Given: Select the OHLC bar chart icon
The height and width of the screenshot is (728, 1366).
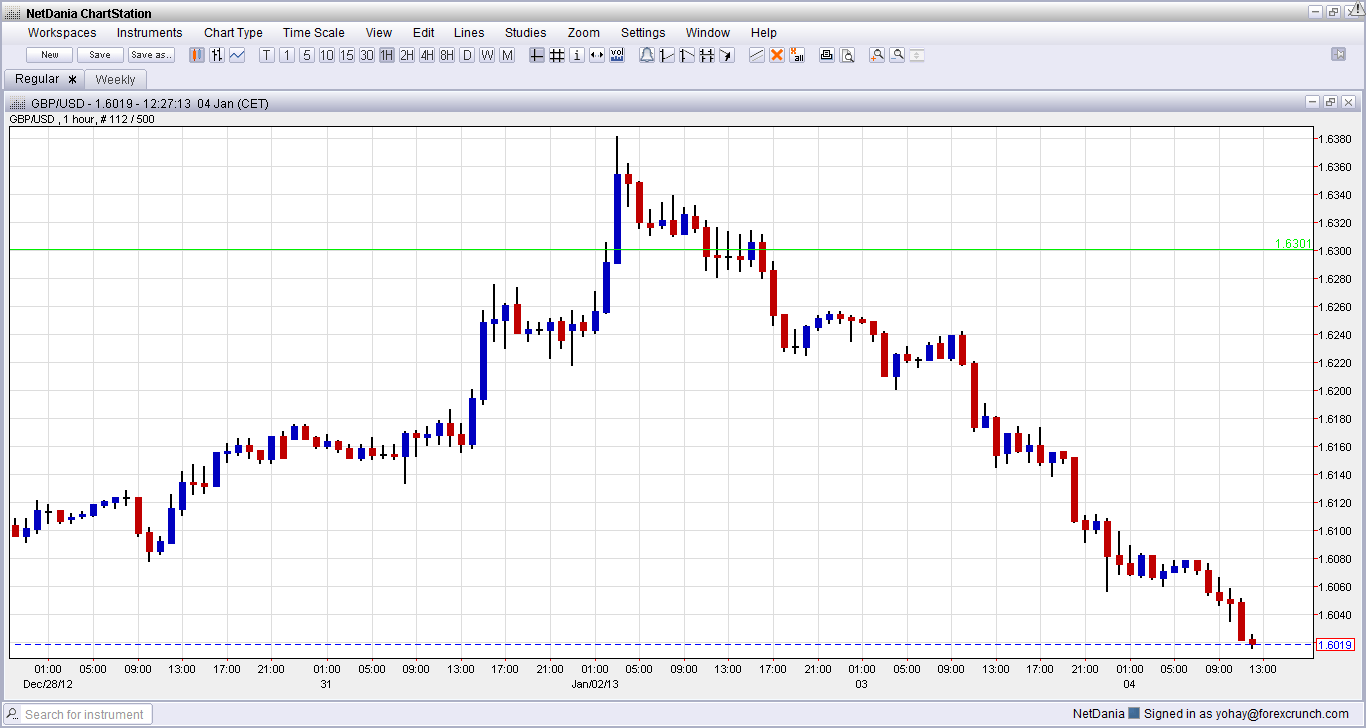Looking at the screenshot, I should click(217, 55).
